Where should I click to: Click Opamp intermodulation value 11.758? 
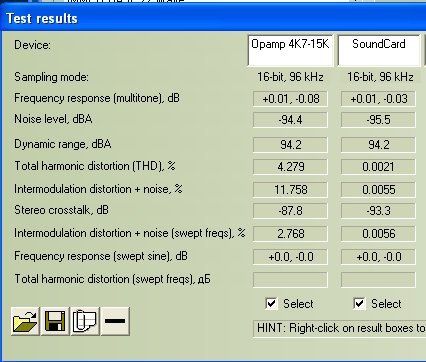click(290, 190)
